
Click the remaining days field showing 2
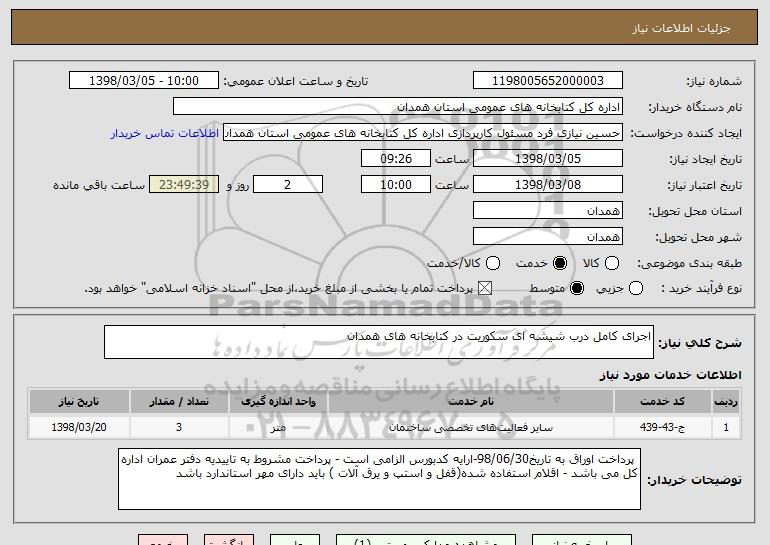(x=288, y=185)
